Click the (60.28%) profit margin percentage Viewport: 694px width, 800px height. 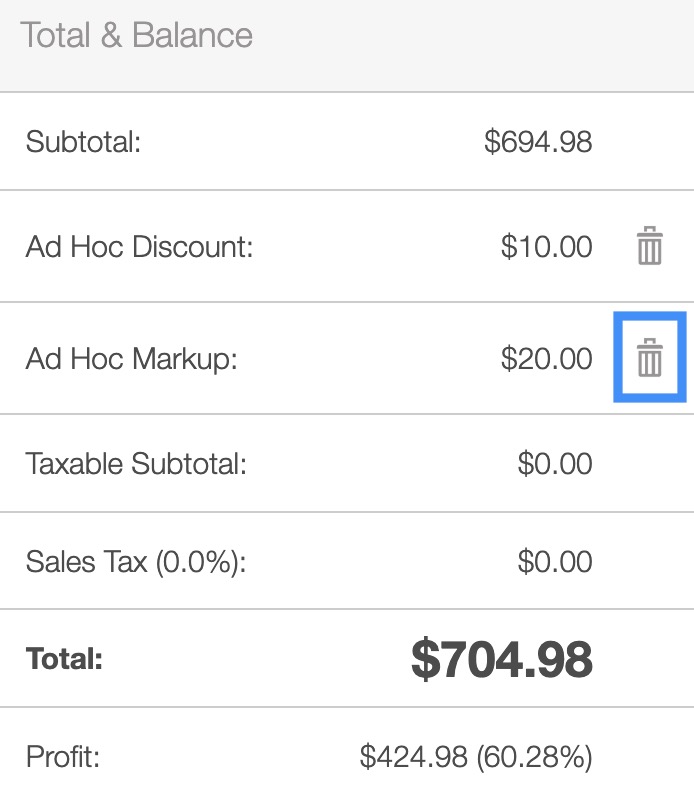(534, 757)
